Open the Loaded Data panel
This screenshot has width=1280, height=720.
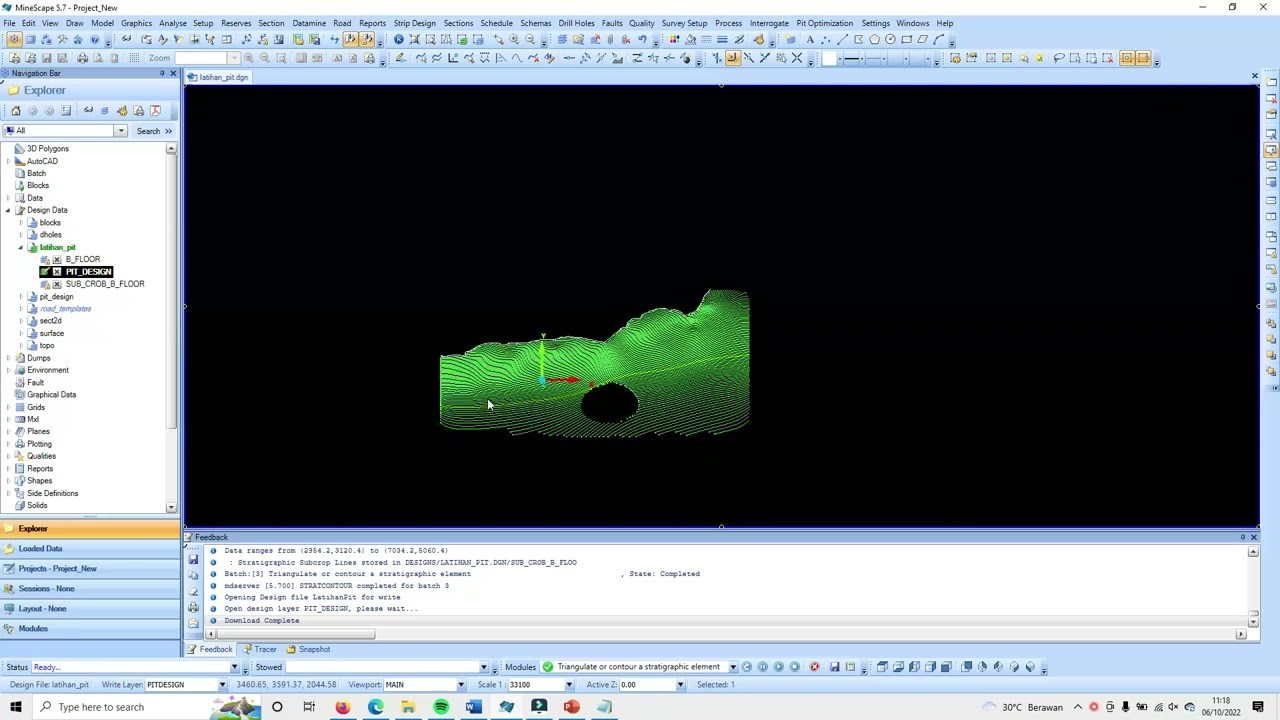tap(90, 548)
